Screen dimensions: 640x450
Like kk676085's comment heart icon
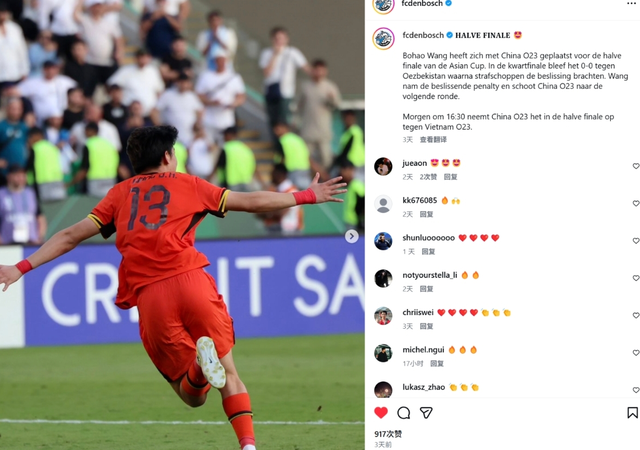click(x=636, y=203)
